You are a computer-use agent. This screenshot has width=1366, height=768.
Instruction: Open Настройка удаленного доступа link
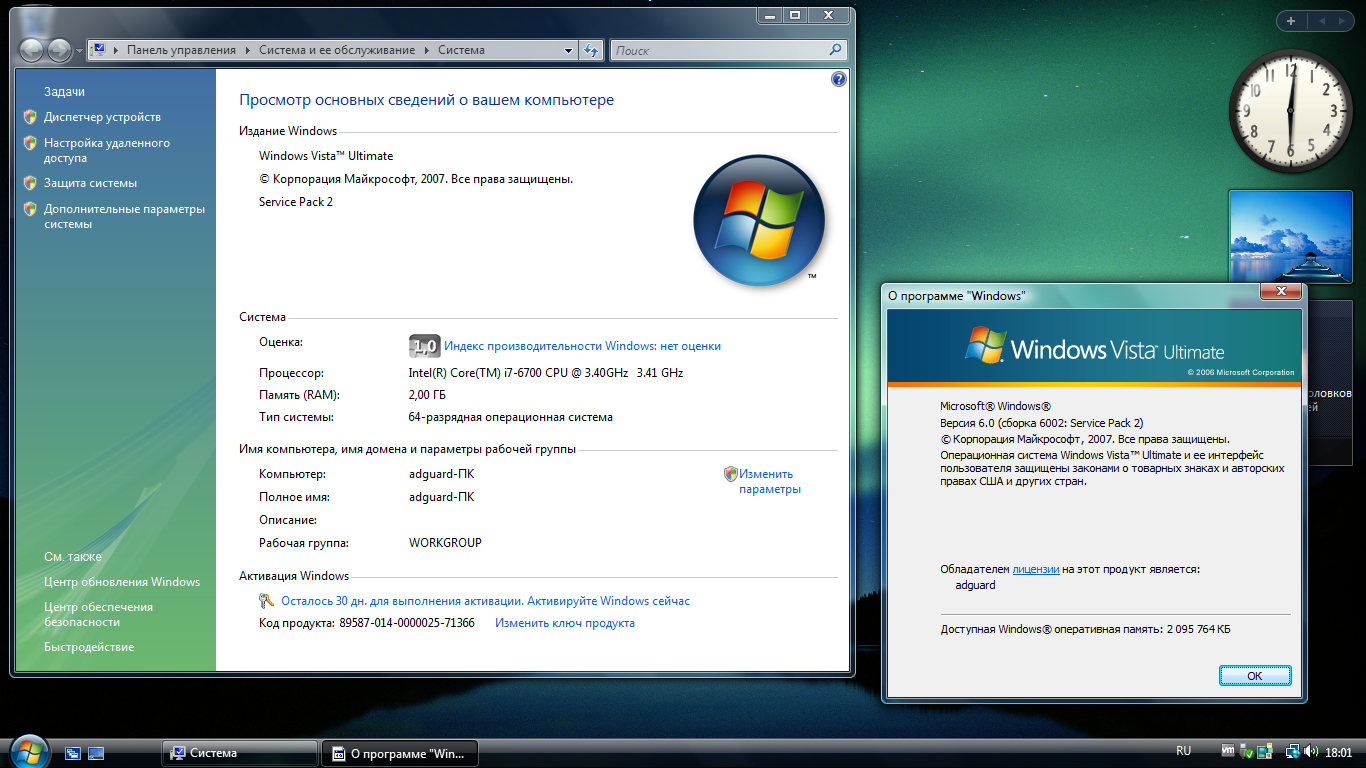click(x=107, y=150)
